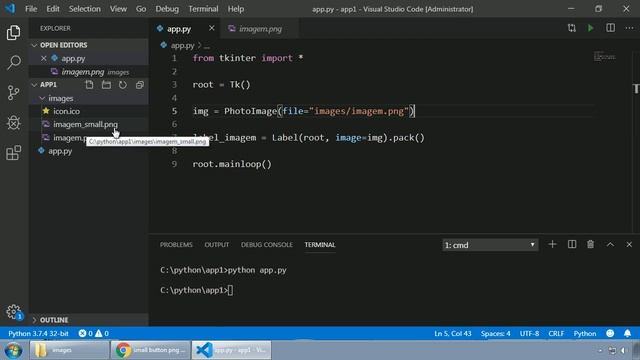Open the Help menu
The image size is (640, 360).
click(x=236, y=9)
